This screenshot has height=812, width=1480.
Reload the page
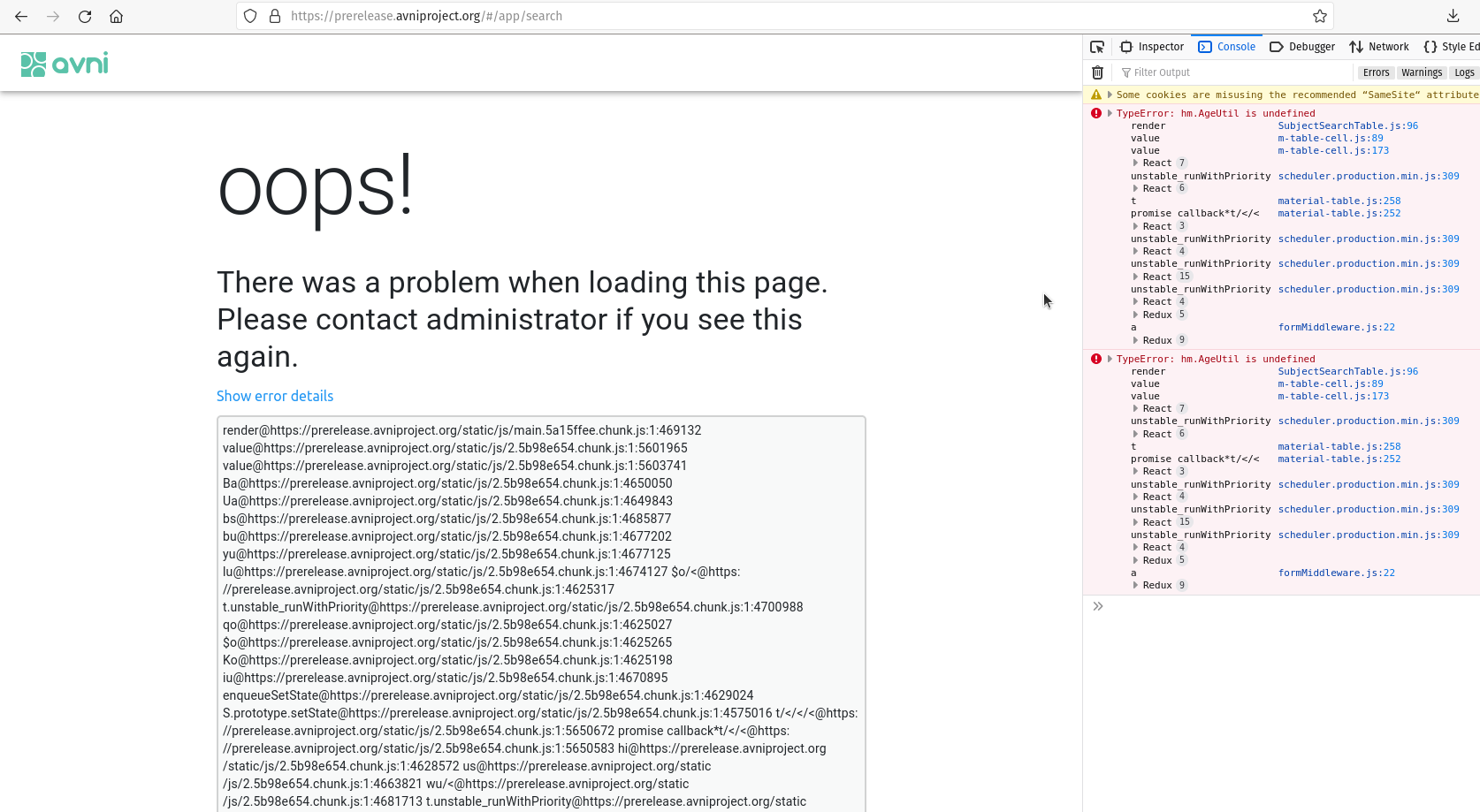[x=84, y=15]
